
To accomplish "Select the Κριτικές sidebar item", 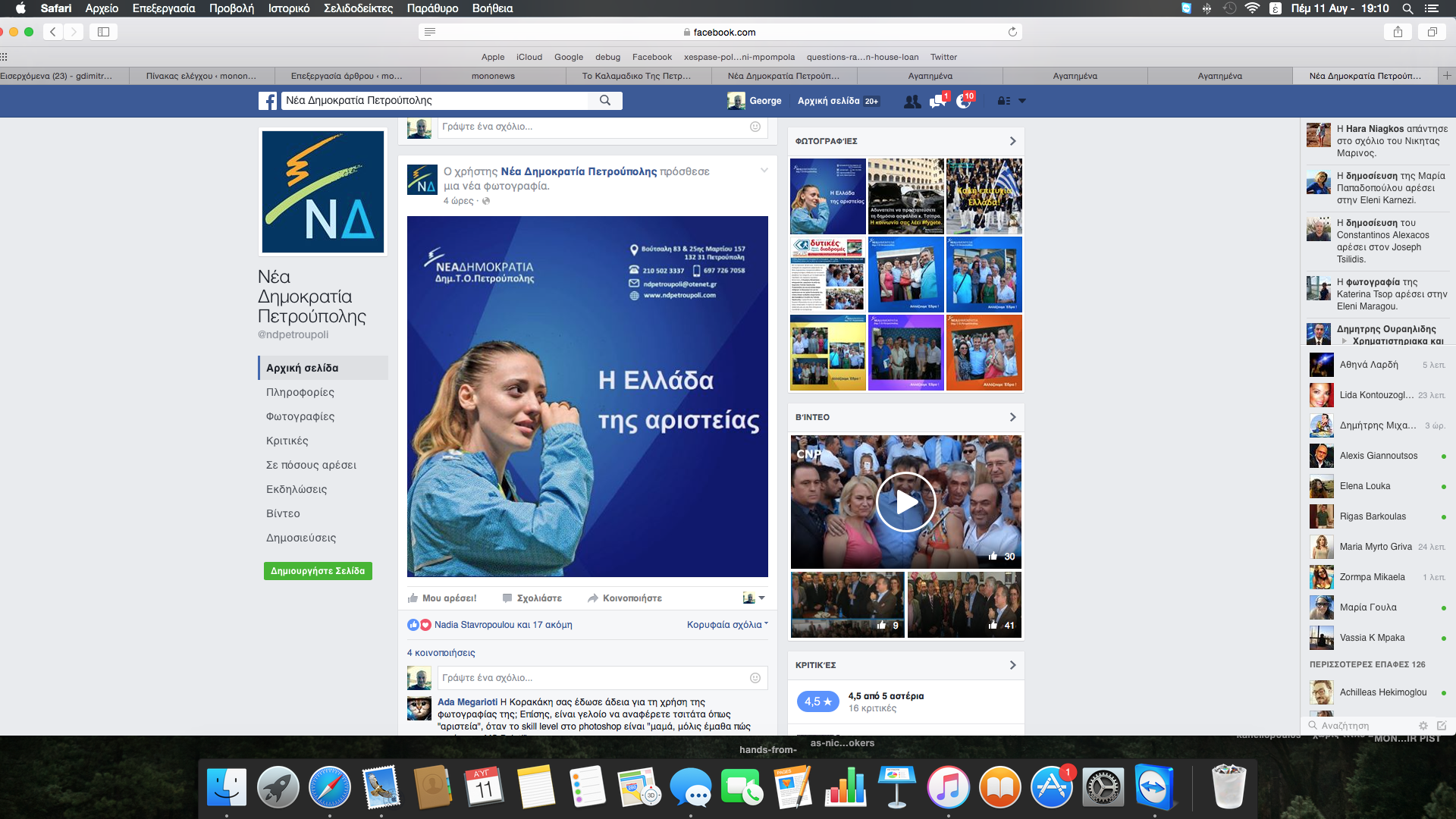I will coord(287,441).
